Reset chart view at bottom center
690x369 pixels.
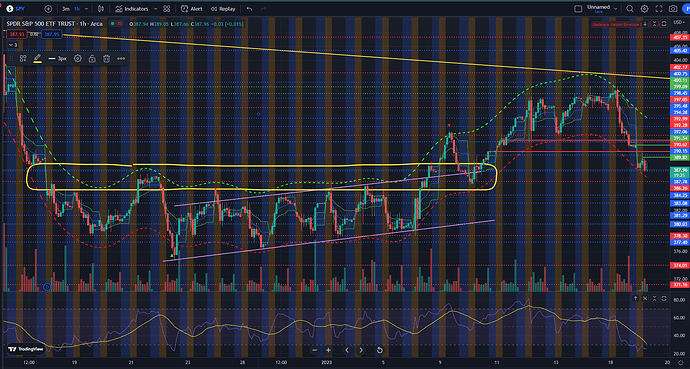point(379,350)
